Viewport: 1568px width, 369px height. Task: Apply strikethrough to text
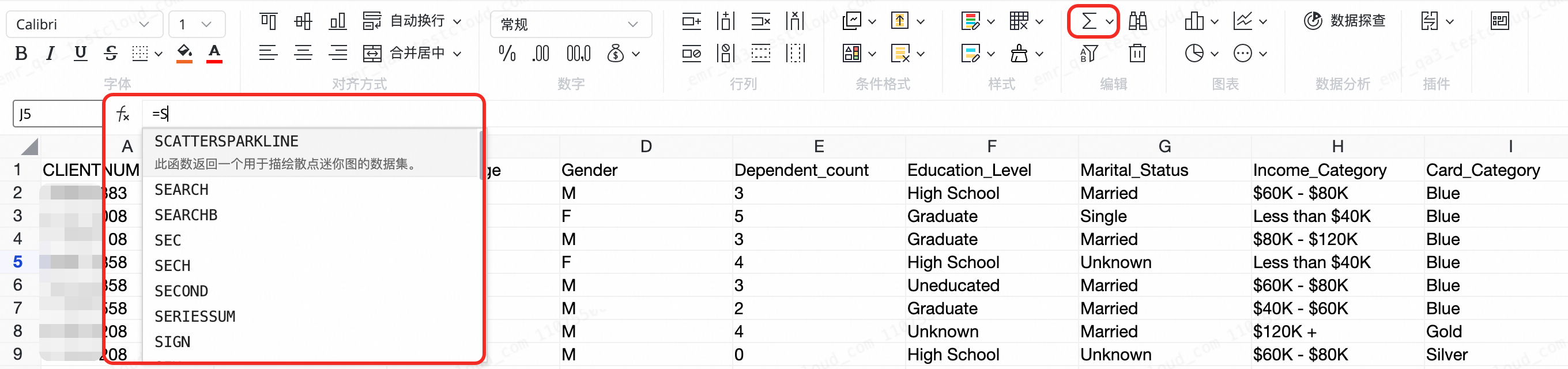[x=110, y=54]
